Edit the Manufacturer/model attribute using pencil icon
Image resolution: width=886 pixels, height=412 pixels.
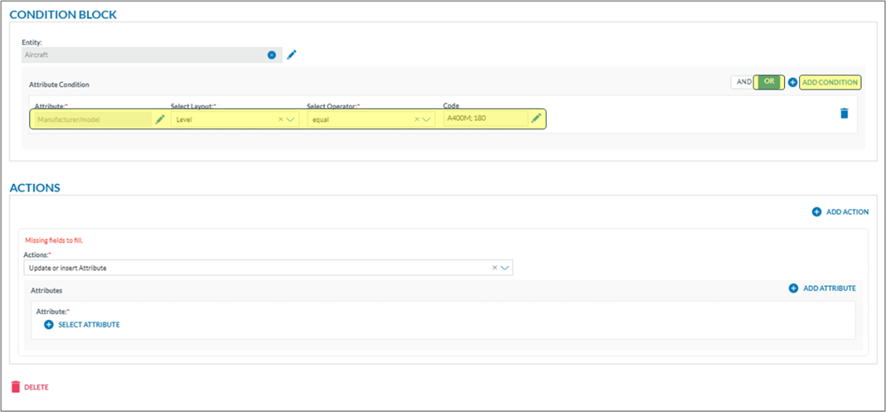click(159, 119)
